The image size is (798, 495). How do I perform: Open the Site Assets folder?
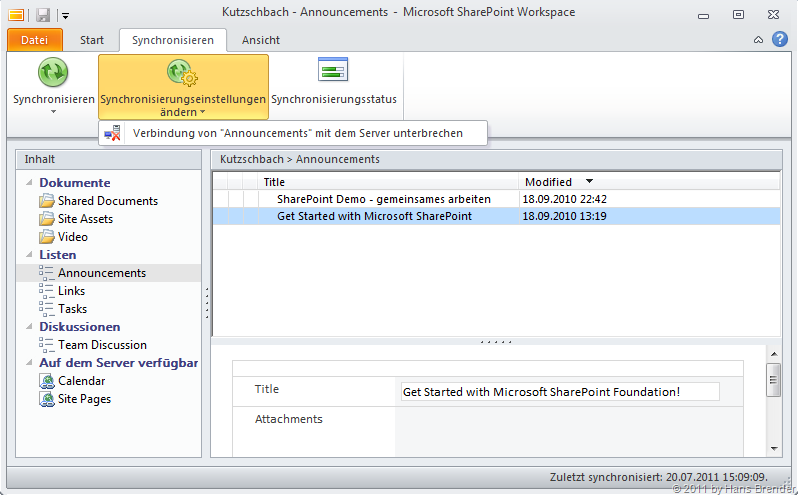point(85,219)
